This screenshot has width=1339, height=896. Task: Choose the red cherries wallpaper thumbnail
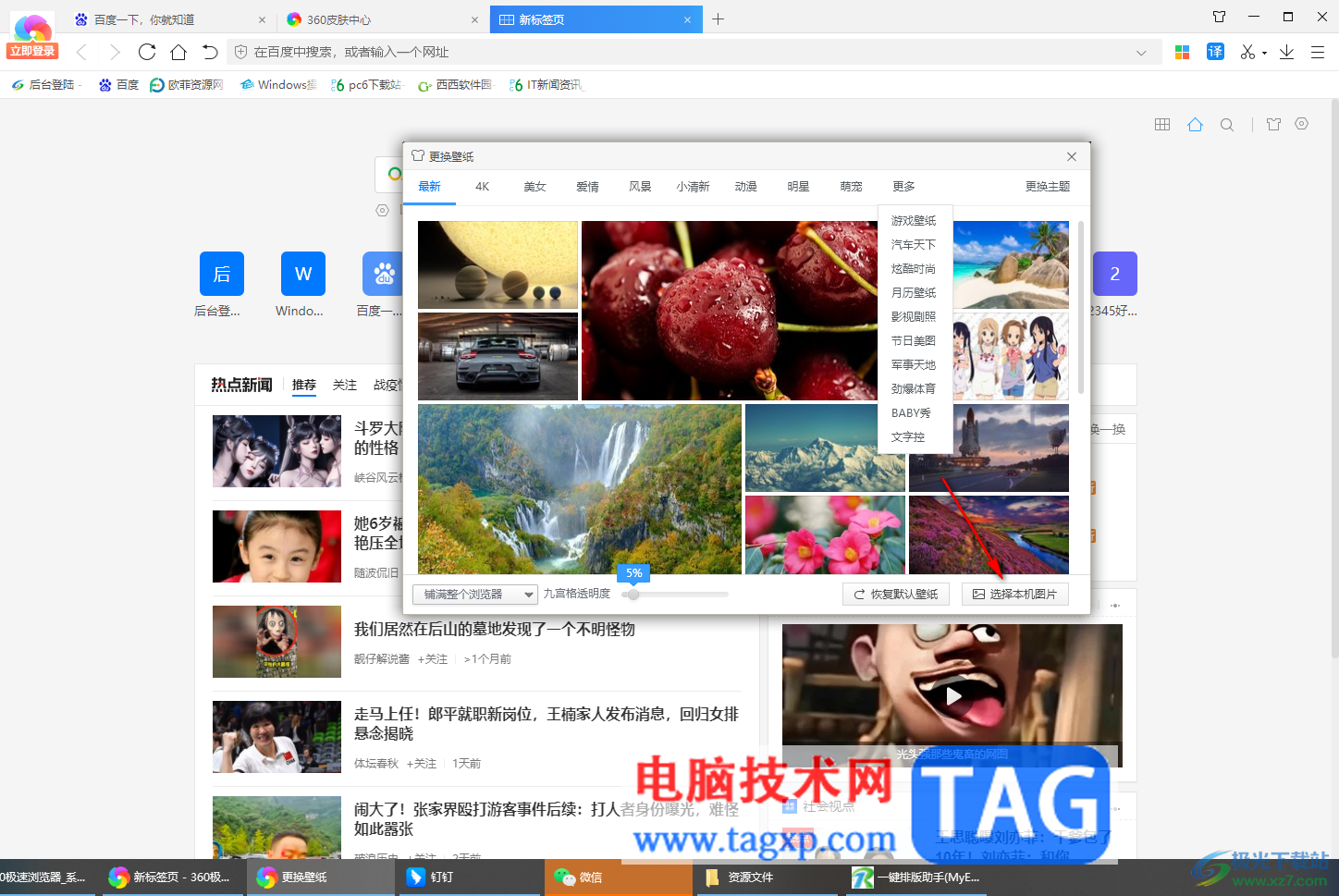tap(730, 311)
